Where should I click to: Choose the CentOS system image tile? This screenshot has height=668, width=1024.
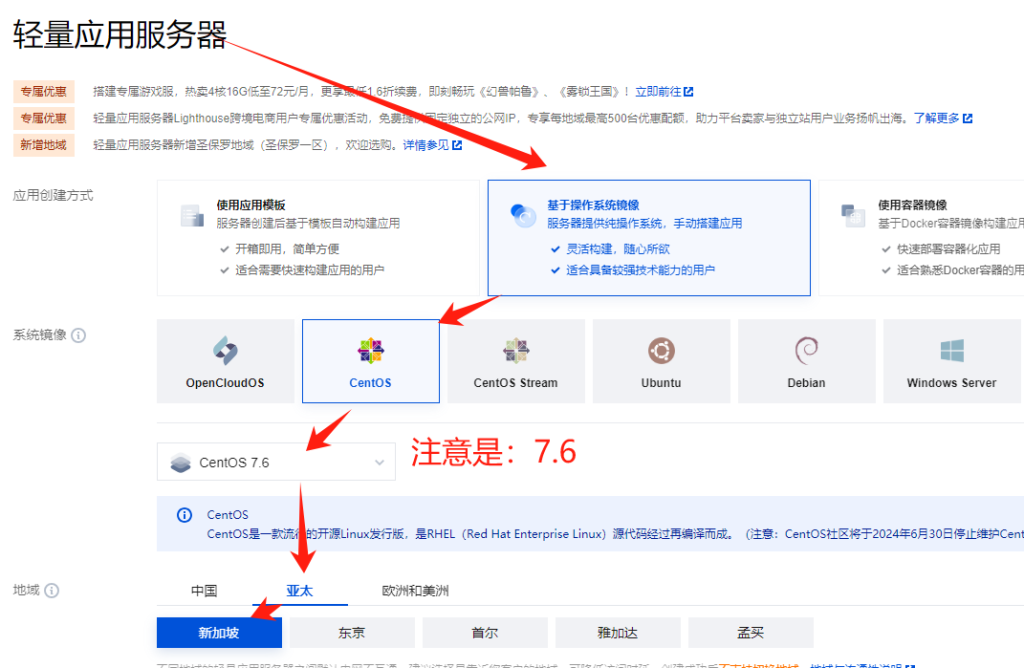coord(370,361)
